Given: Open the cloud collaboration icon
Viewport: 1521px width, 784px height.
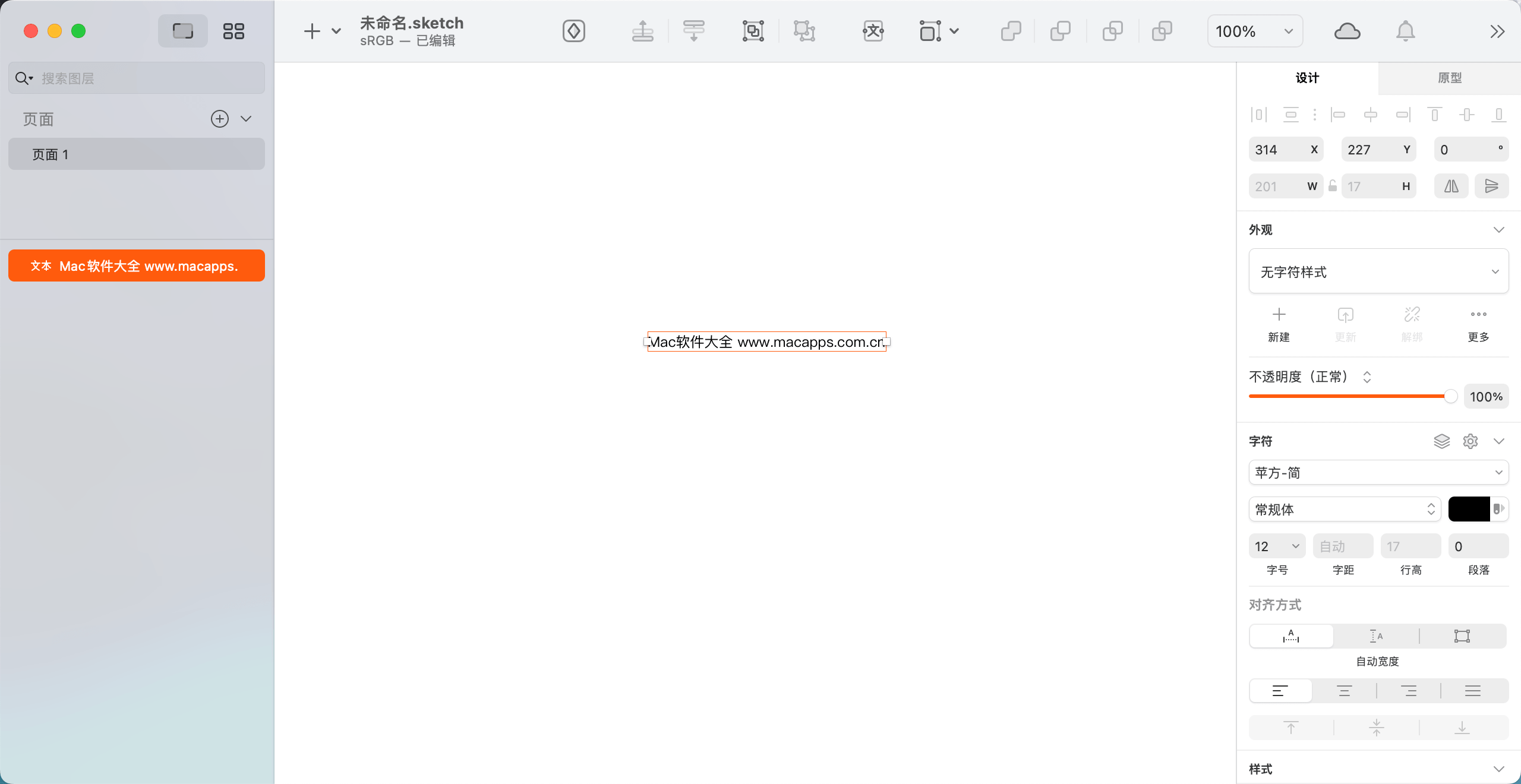Looking at the screenshot, I should pos(1347,31).
